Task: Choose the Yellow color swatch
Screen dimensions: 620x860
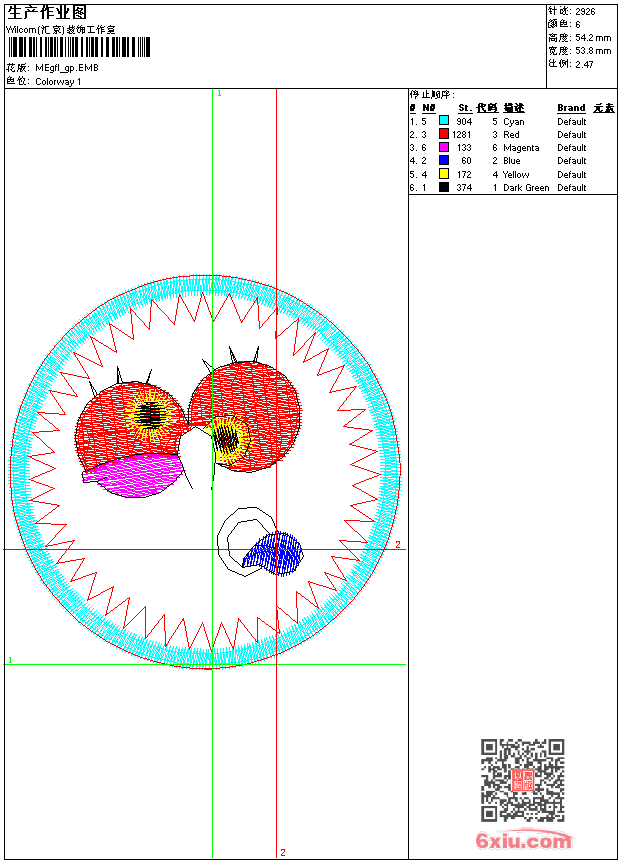Action: [x=444, y=174]
